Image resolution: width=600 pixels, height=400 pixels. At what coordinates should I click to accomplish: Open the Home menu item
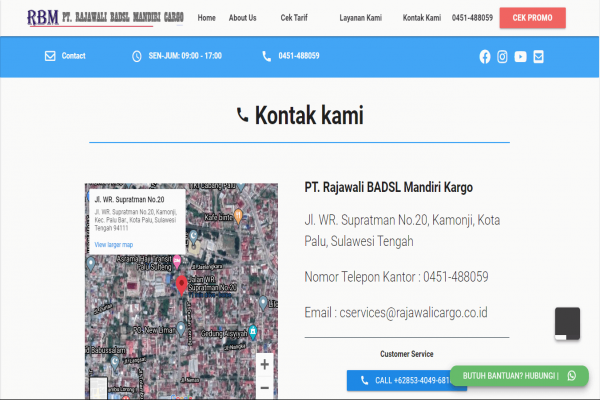[206, 18]
